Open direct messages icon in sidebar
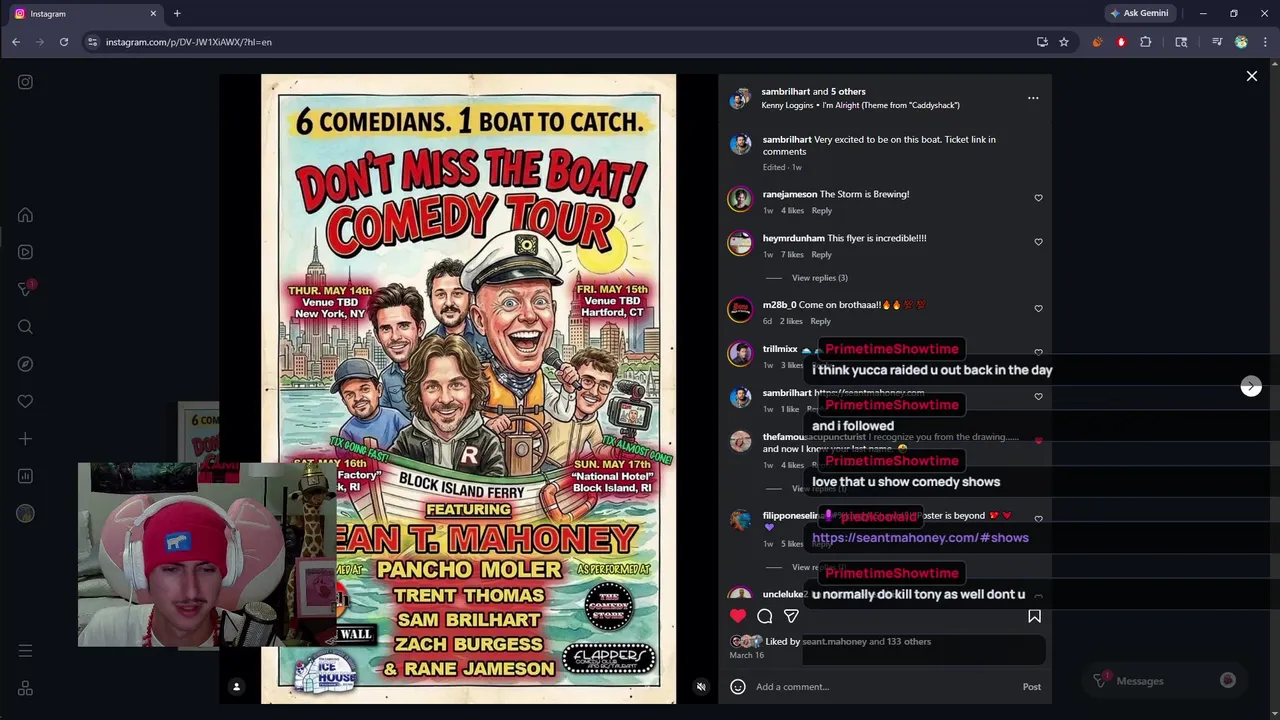Screen dimensions: 1280x720 tap(25, 289)
